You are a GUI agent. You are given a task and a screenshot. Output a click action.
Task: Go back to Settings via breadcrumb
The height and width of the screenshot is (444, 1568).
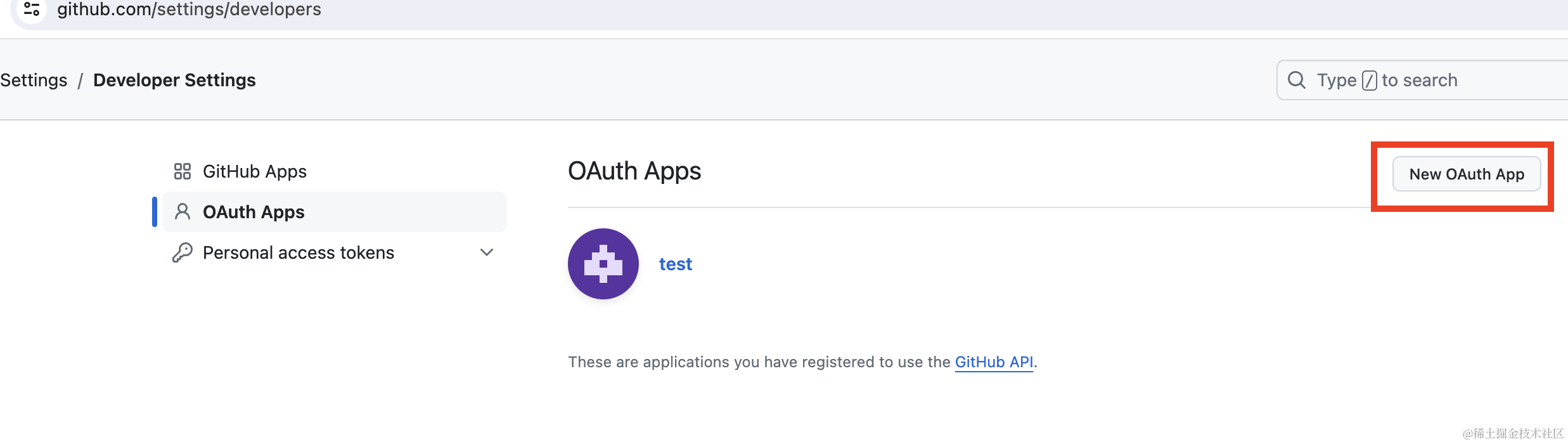coord(34,80)
